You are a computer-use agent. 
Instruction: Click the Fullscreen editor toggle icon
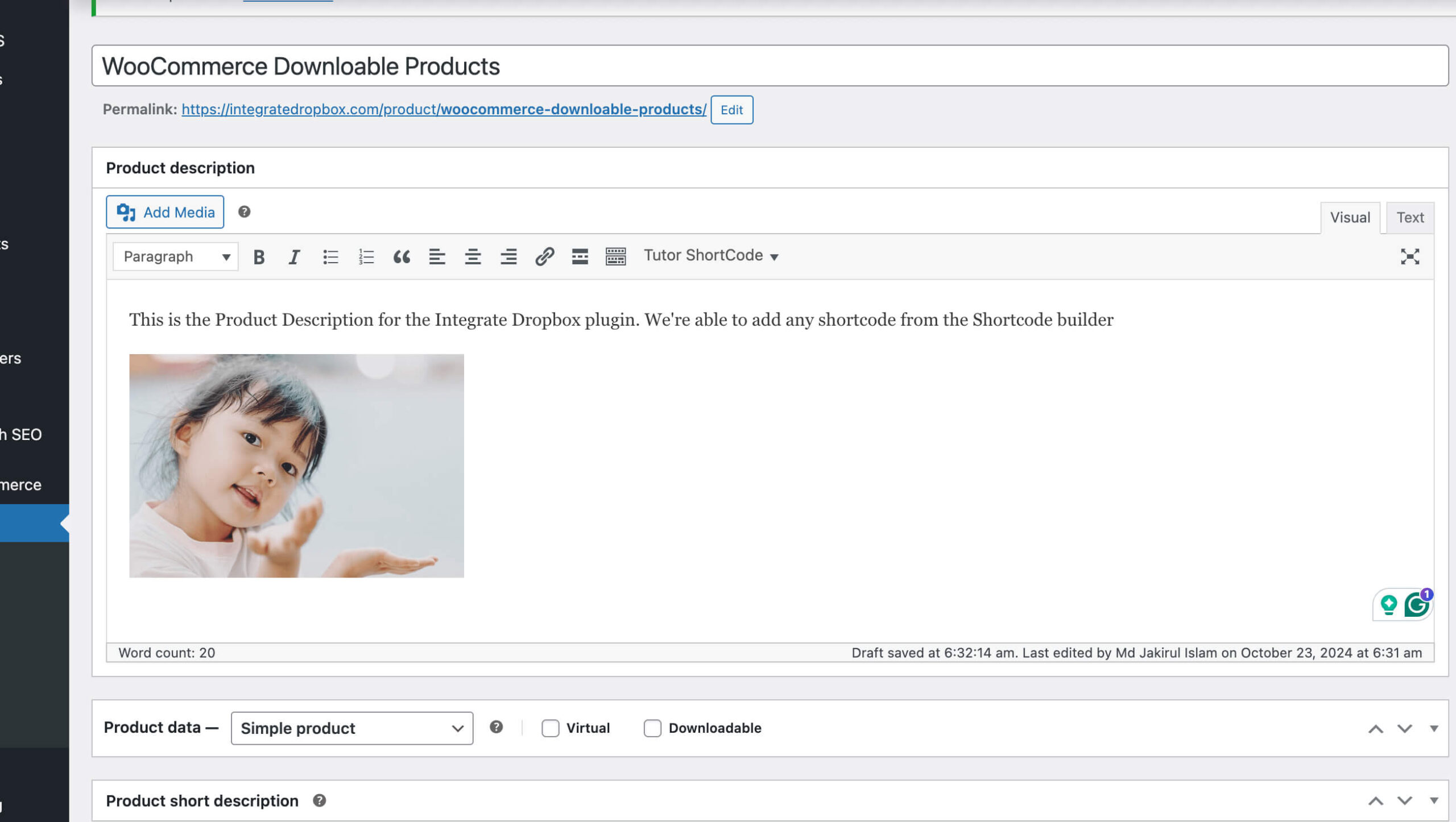point(1410,256)
